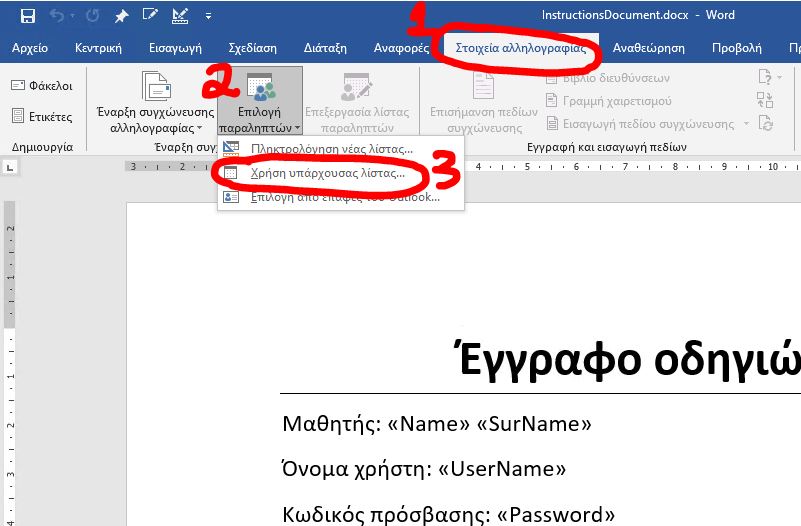Click the Save icon in quick access toolbar

pyautogui.click(x=28, y=16)
